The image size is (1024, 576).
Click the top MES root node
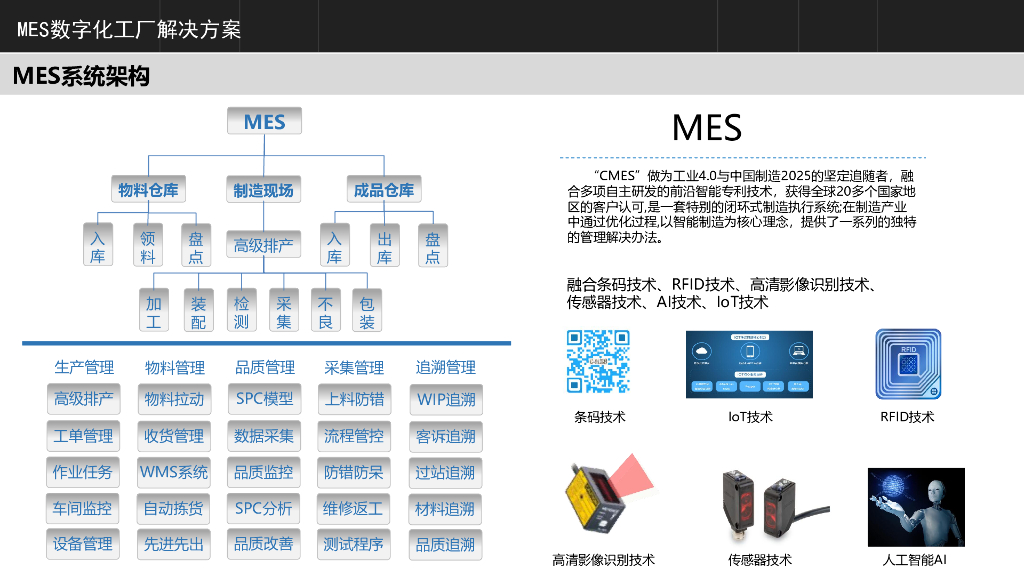click(x=264, y=121)
